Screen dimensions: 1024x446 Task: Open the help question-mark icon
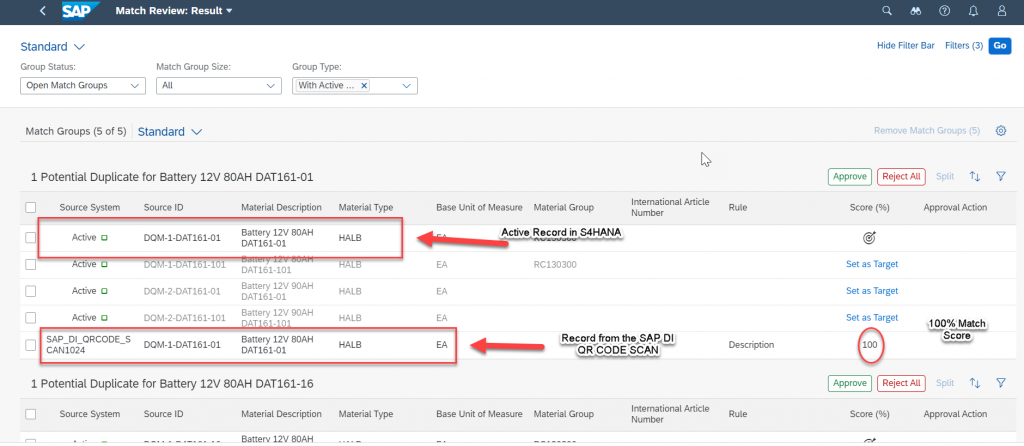(x=944, y=11)
